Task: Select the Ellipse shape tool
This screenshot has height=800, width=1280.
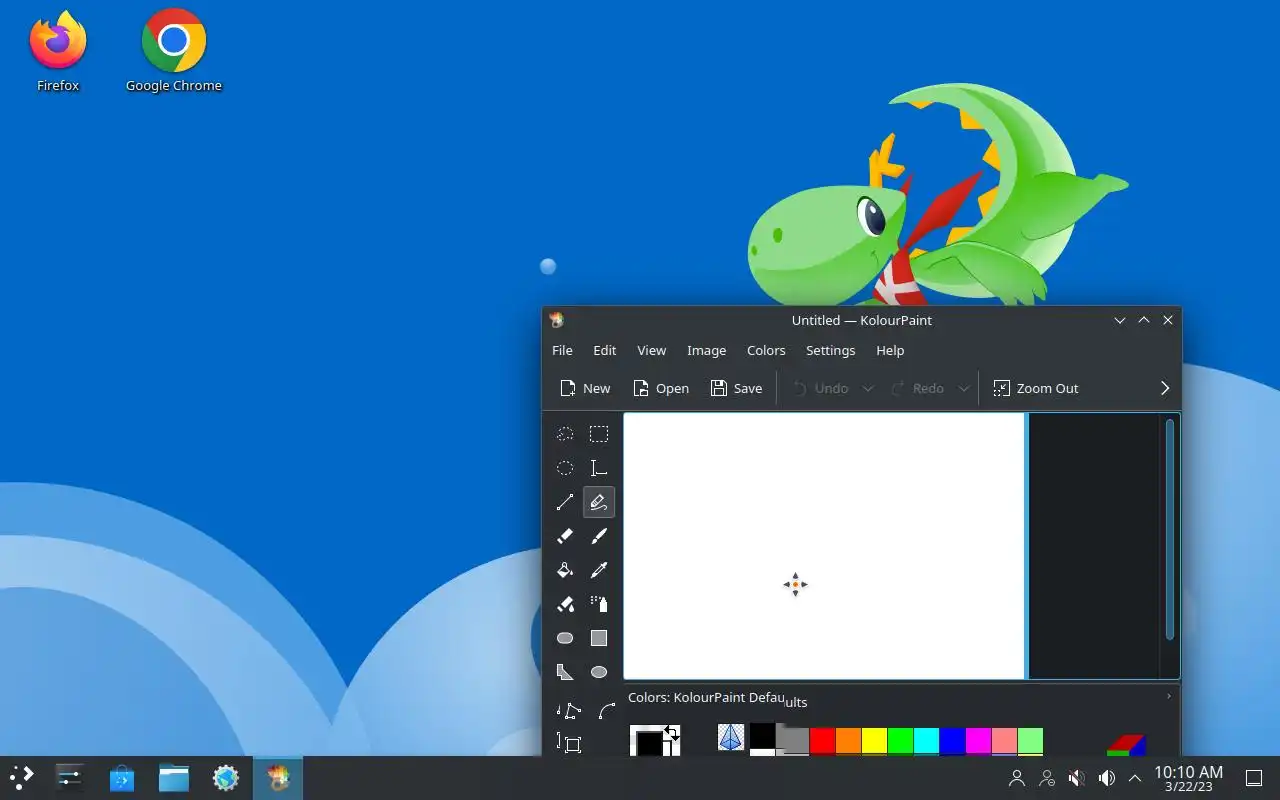Action: pos(599,672)
